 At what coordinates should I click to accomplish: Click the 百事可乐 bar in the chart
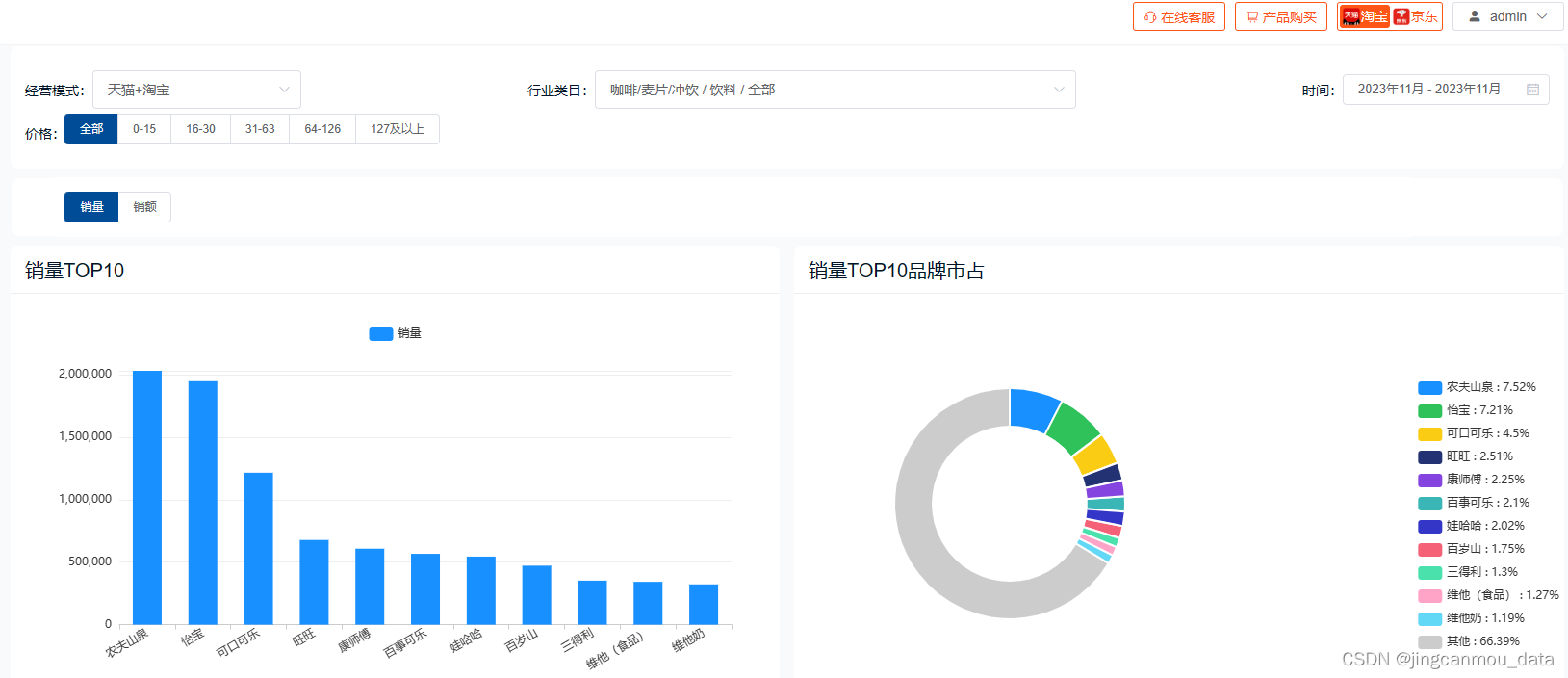[425, 588]
